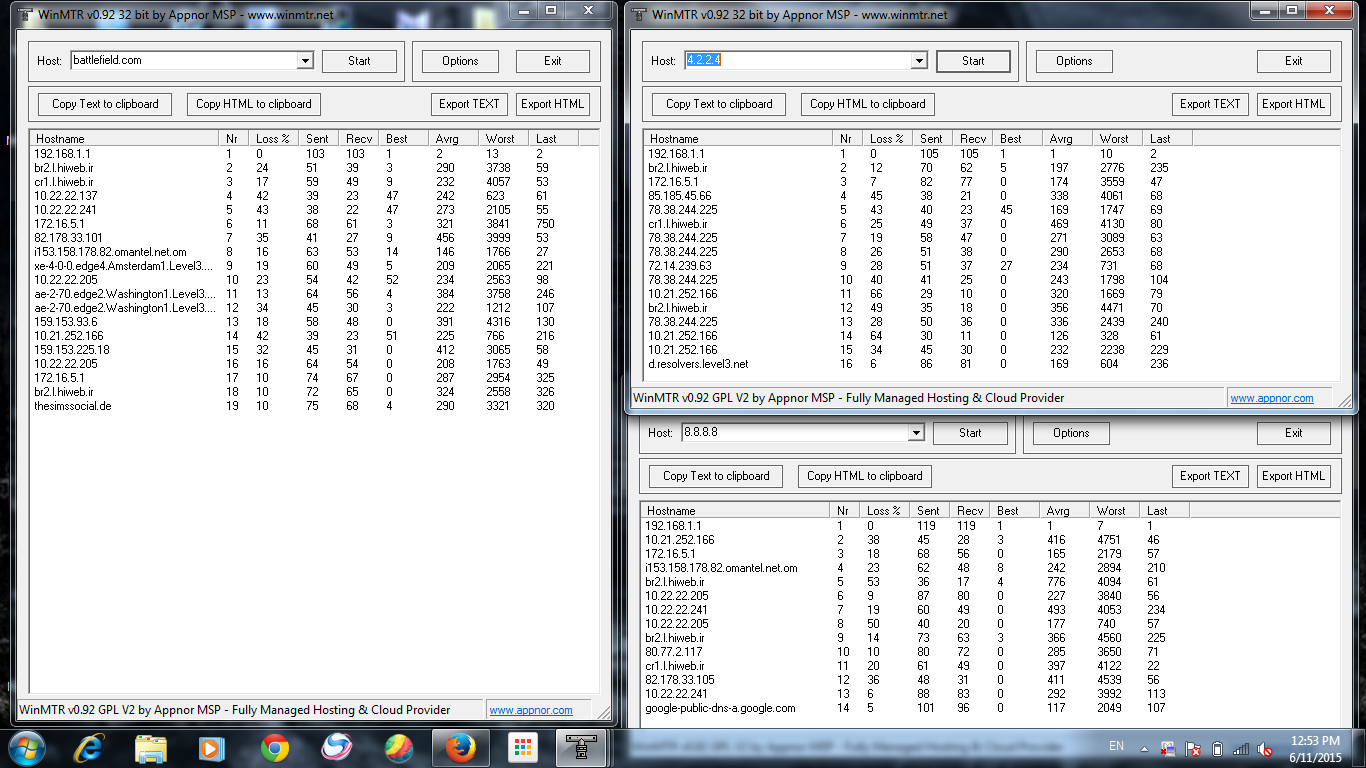Launch Google Chrome from the taskbar
The width and height of the screenshot is (1366, 768).
[x=275, y=747]
